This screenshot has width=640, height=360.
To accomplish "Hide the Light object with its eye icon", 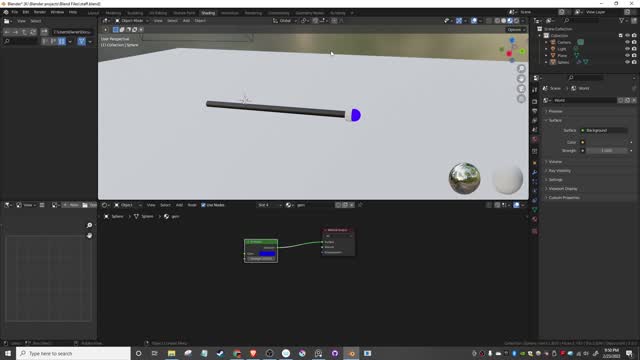I will point(627,49).
